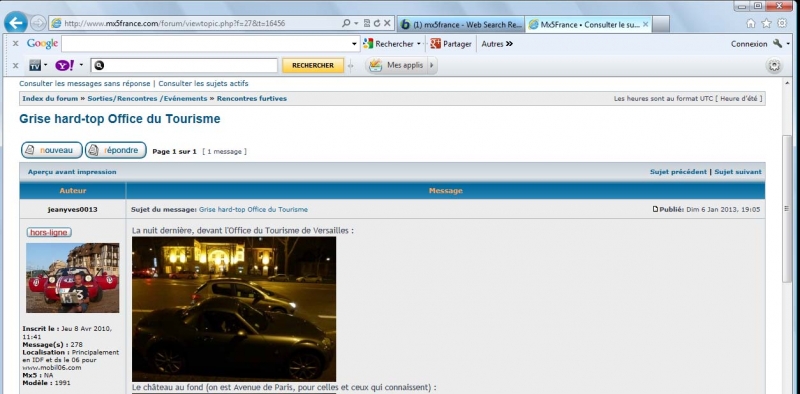800x394 pixels.
Task: Click the Google toolbar search field
Action: tap(207, 44)
